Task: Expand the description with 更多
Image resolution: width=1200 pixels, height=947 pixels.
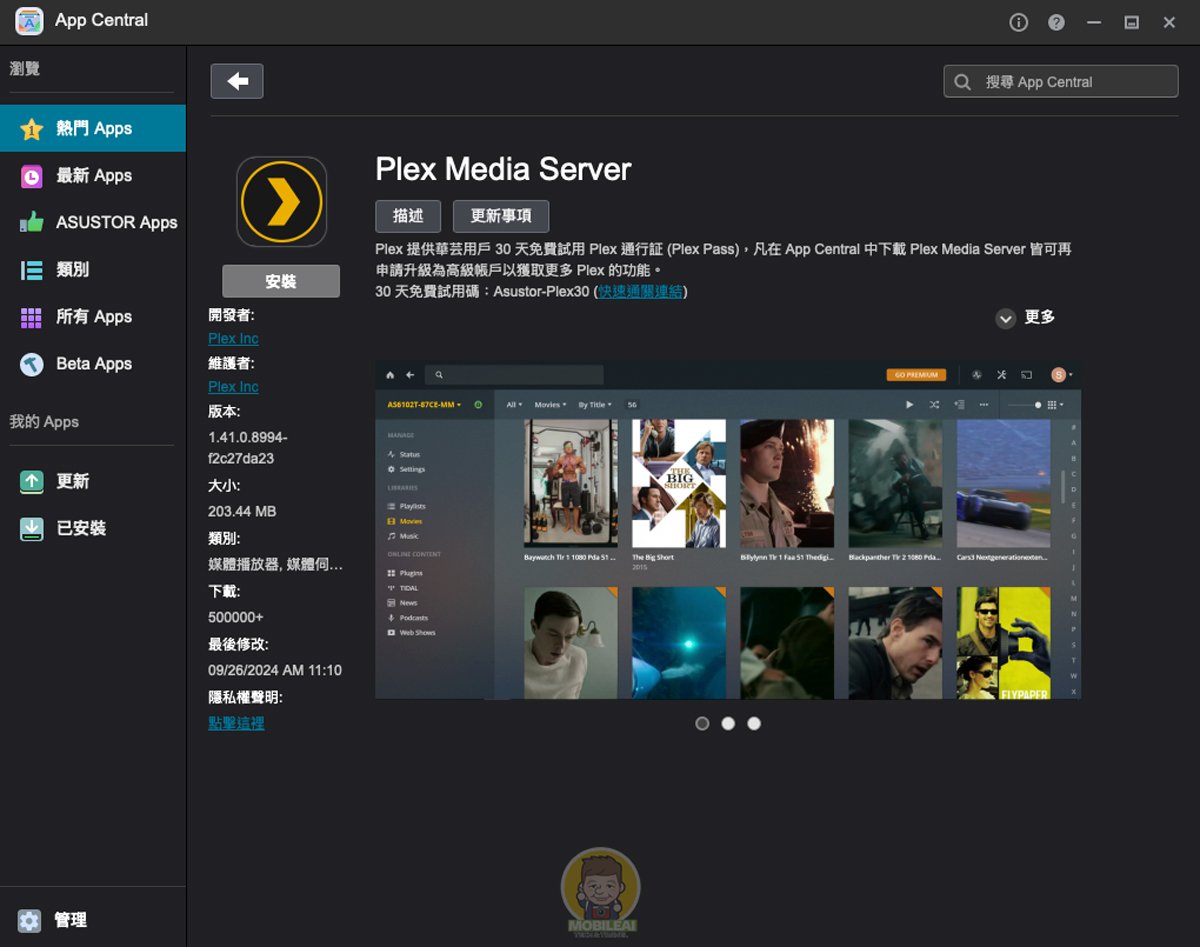Action: pyautogui.click(x=1026, y=317)
